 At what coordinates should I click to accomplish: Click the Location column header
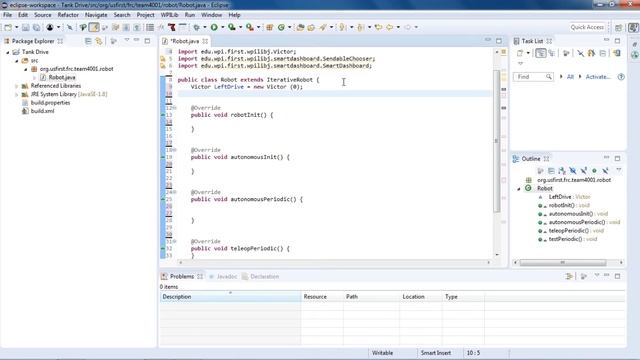pos(421,297)
